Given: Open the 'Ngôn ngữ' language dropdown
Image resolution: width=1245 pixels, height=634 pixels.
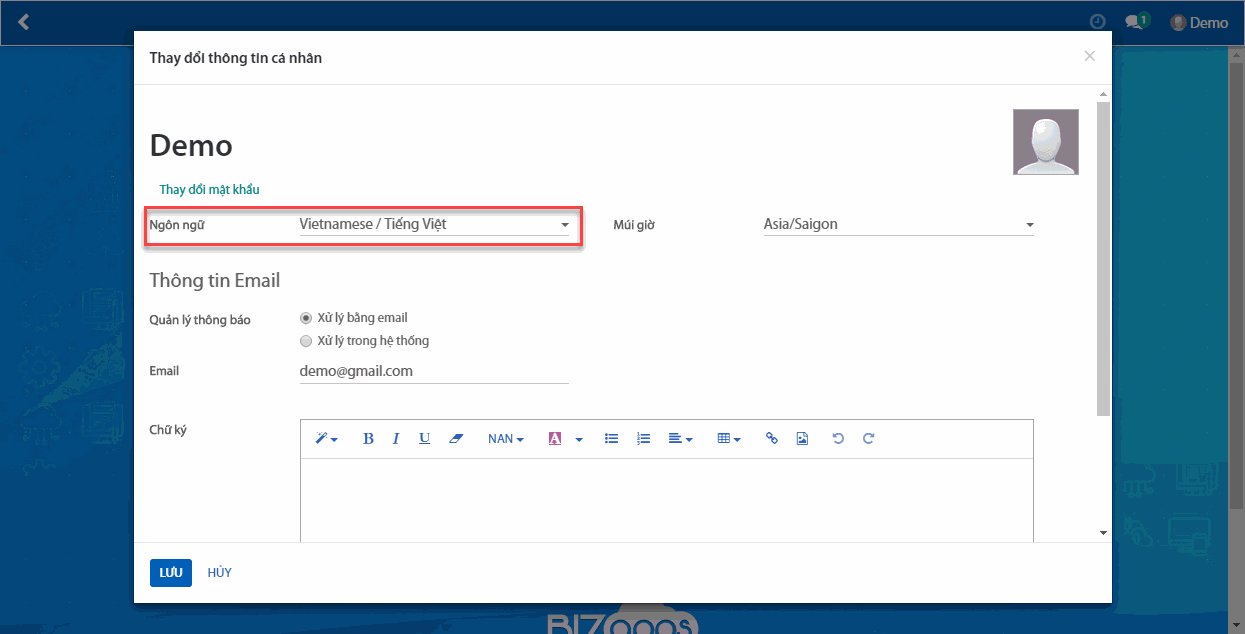Looking at the screenshot, I should [x=434, y=225].
